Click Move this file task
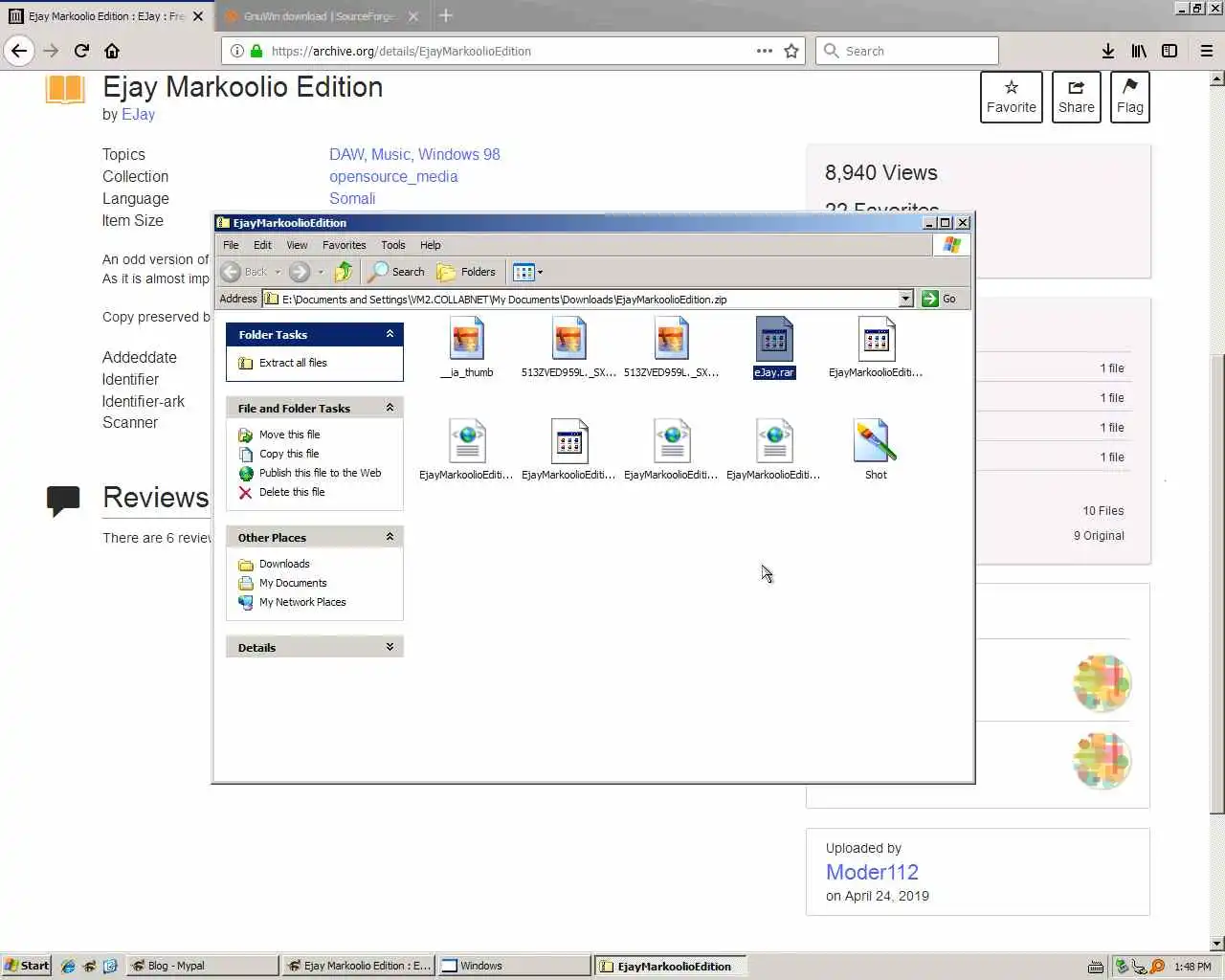The image size is (1225, 980). pos(289,434)
